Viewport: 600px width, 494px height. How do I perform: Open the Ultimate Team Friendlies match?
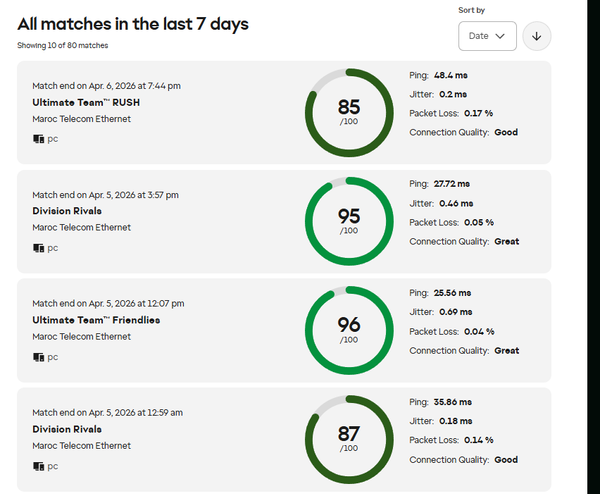96,320
